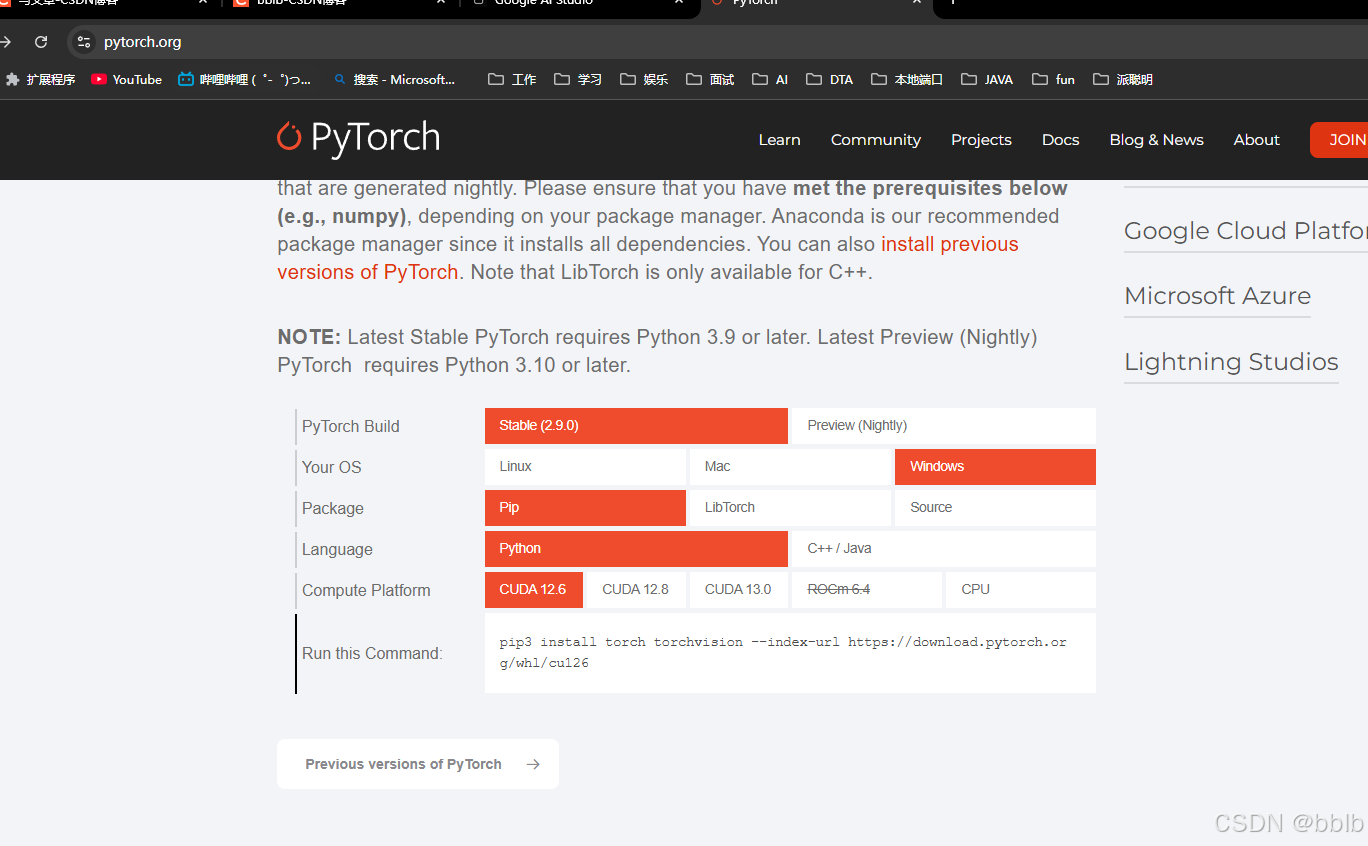This screenshot has height=846, width=1368.
Task: Open the Community menu
Action: pyautogui.click(x=876, y=140)
